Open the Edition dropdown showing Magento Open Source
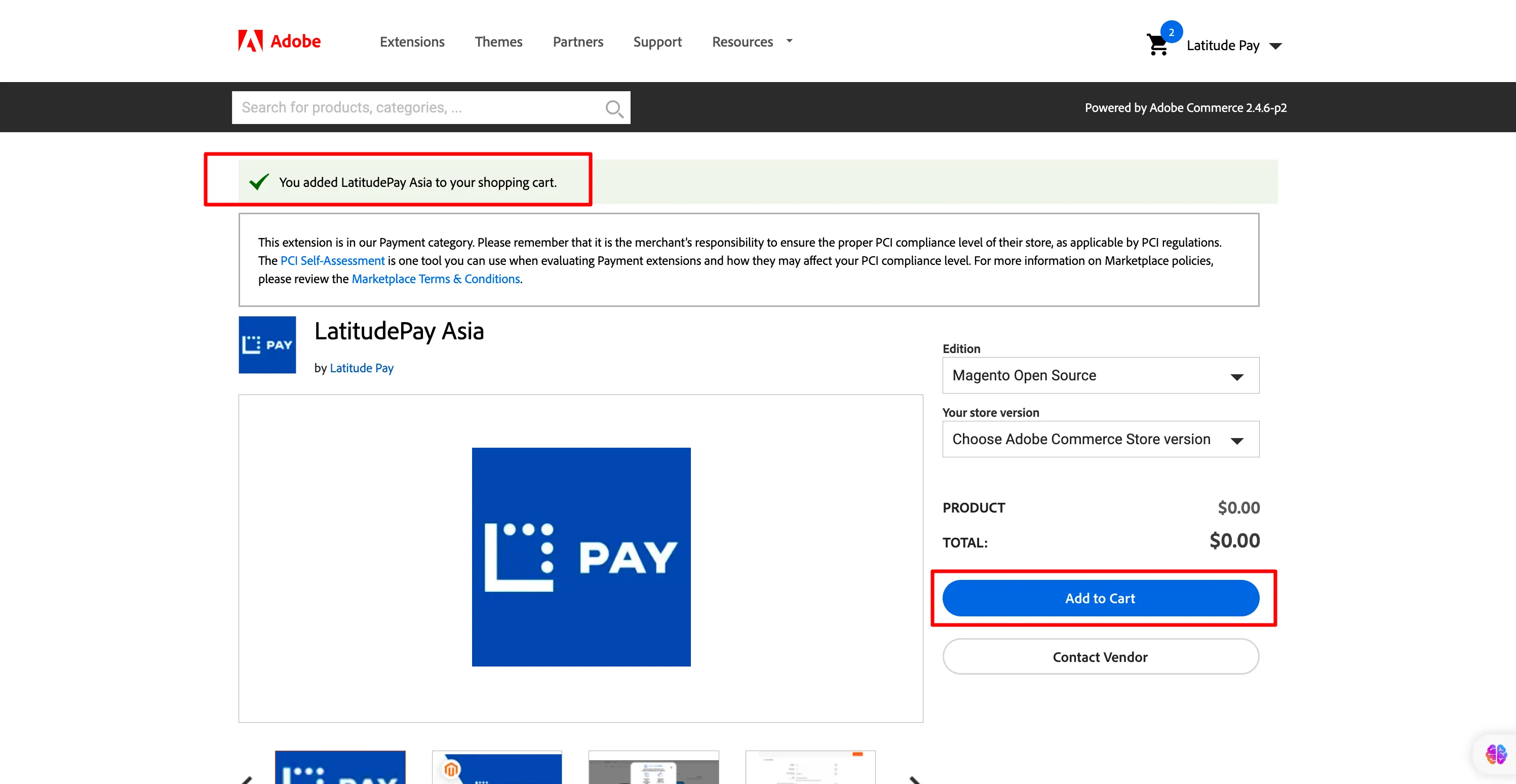The width and height of the screenshot is (1516, 784). tap(1101, 375)
